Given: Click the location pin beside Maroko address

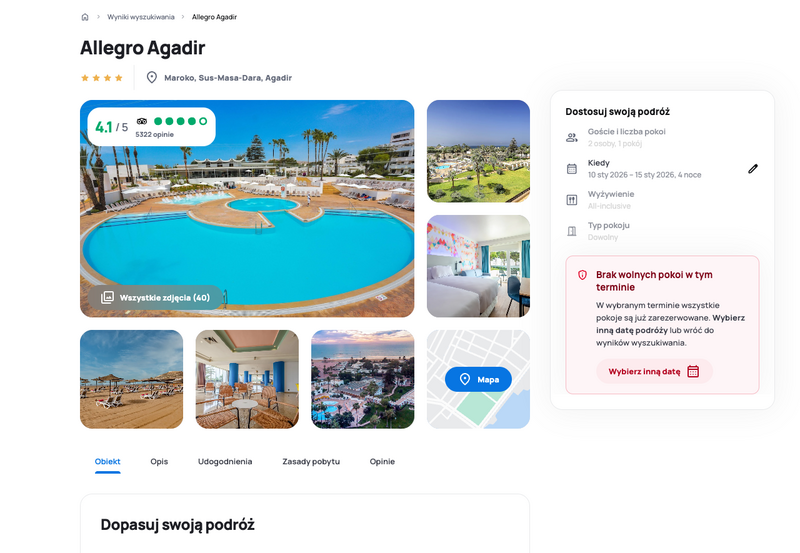Looking at the screenshot, I should 152,78.
